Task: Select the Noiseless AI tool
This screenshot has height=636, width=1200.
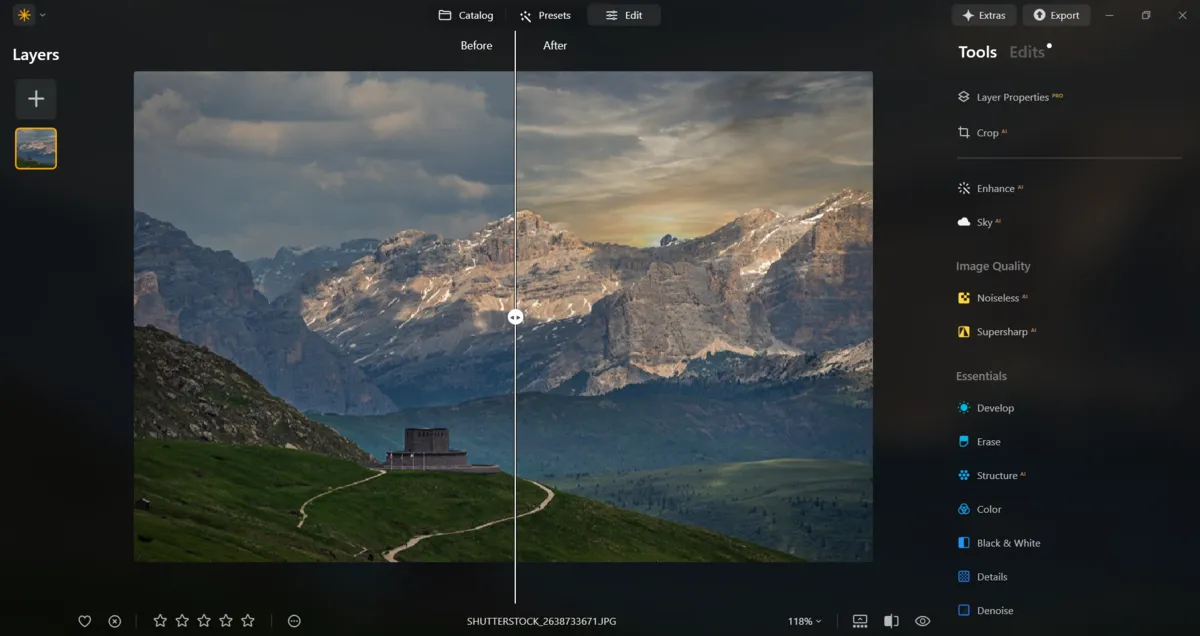Action: pos(1002,297)
